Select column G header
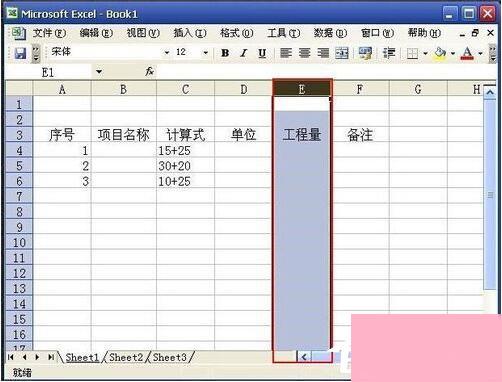Image resolution: width=502 pixels, height=382 pixels. [x=418, y=89]
